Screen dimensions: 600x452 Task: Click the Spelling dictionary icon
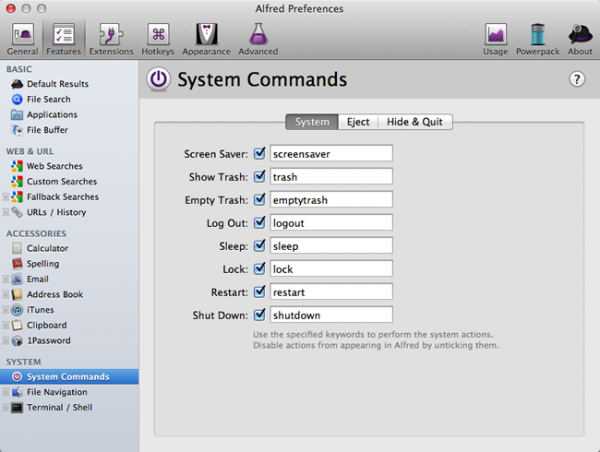(17, 264)
